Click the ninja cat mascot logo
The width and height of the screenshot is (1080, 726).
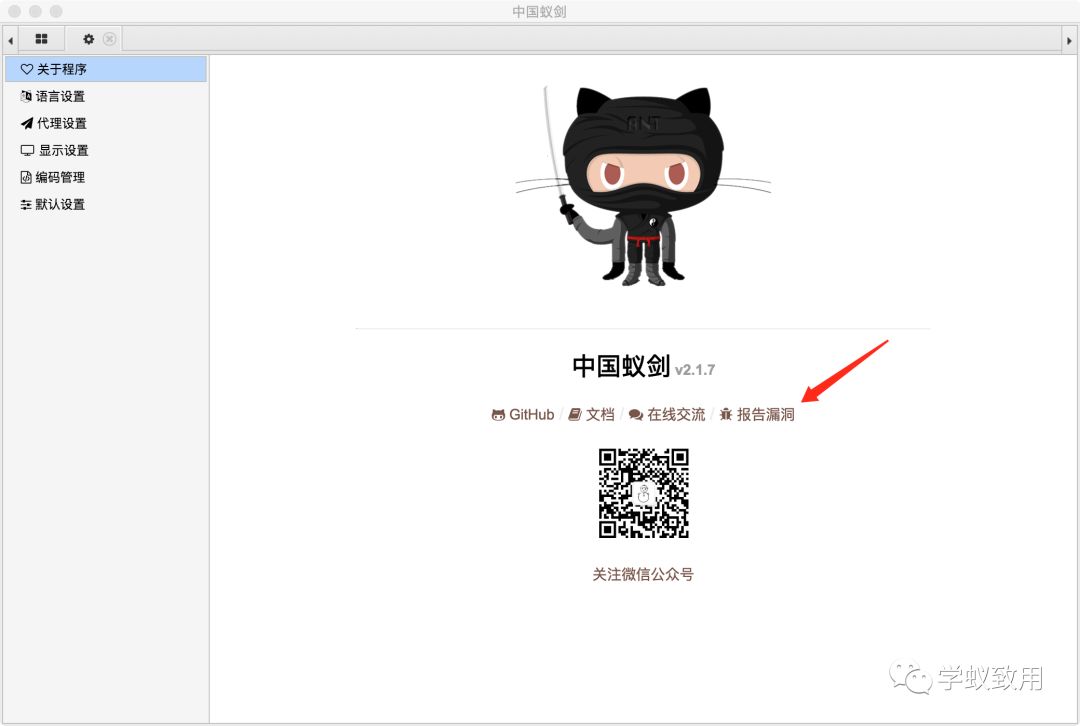coord(643,186)
